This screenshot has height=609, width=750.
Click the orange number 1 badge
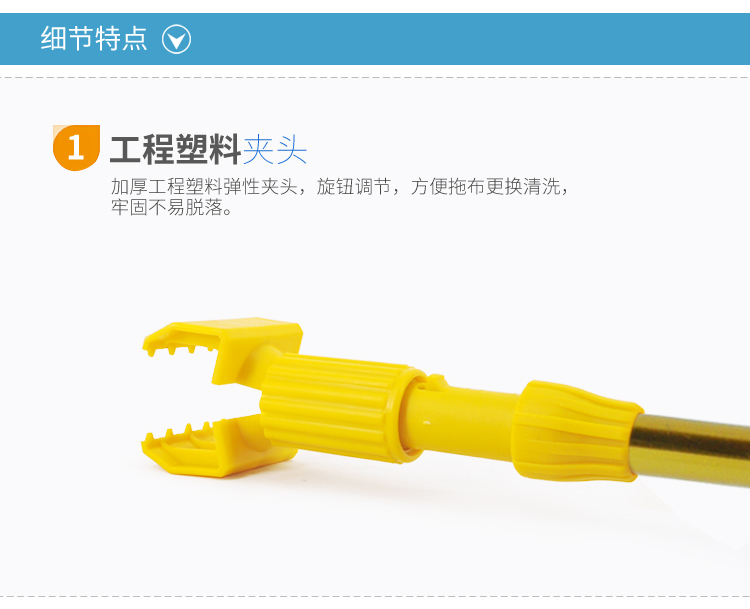pyautogui.click(x=77, y=147)
